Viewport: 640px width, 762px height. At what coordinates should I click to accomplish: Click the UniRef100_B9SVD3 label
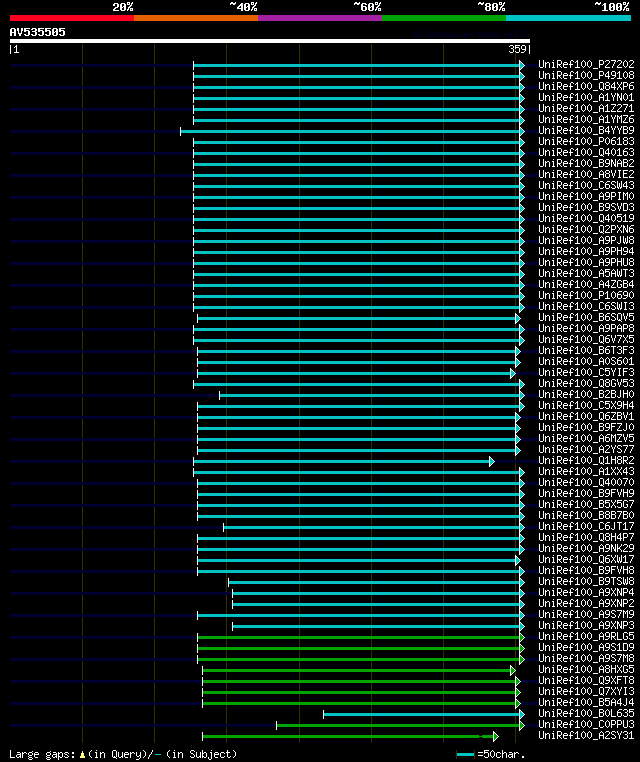[586, 207]
